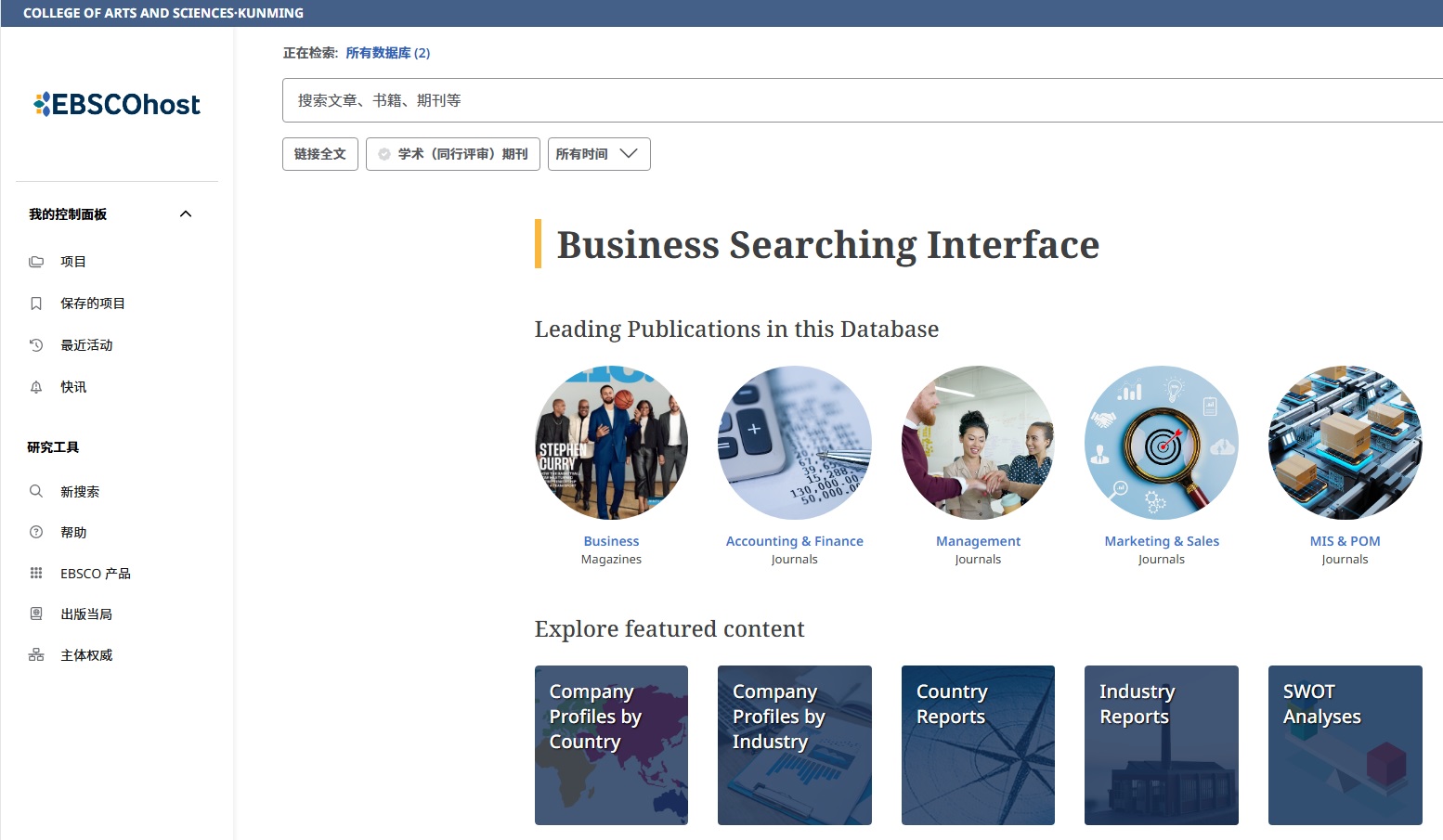Open the SWOT Analyses card
1443x840 pixels.
point(1345,745)
